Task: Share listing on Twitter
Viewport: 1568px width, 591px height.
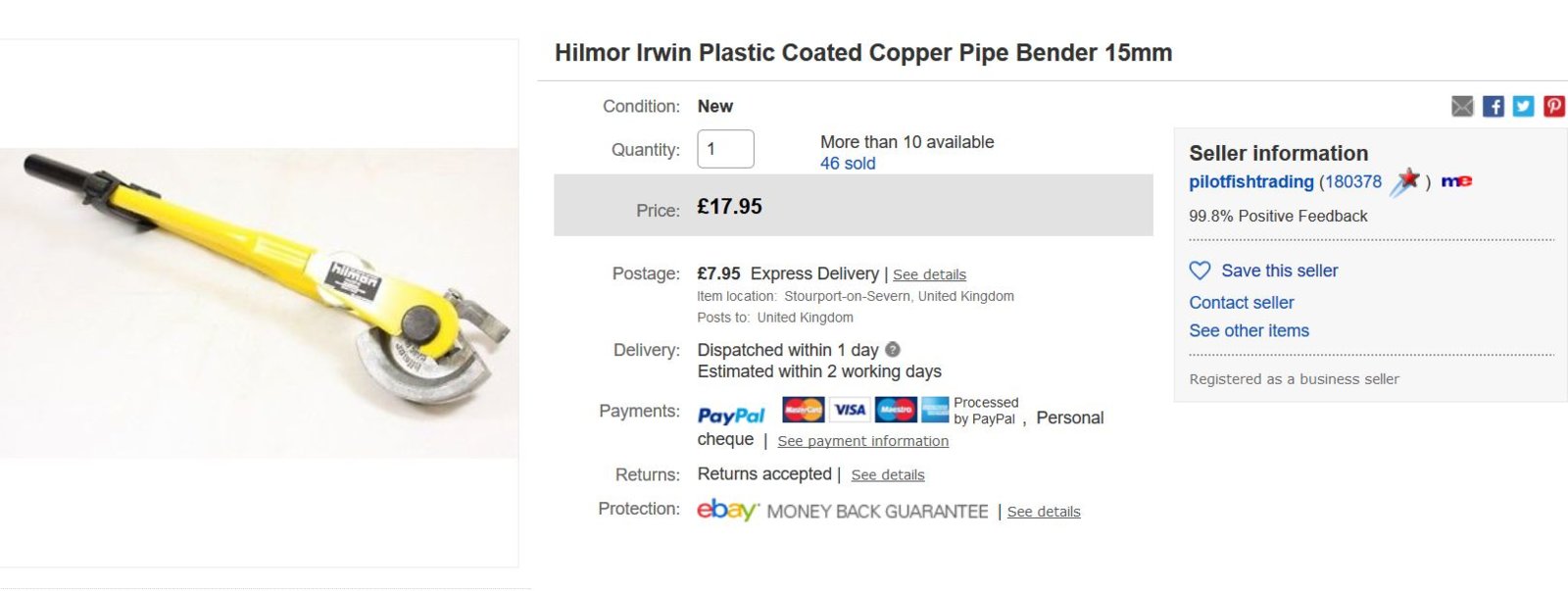Action: (x=1523, y=106)
